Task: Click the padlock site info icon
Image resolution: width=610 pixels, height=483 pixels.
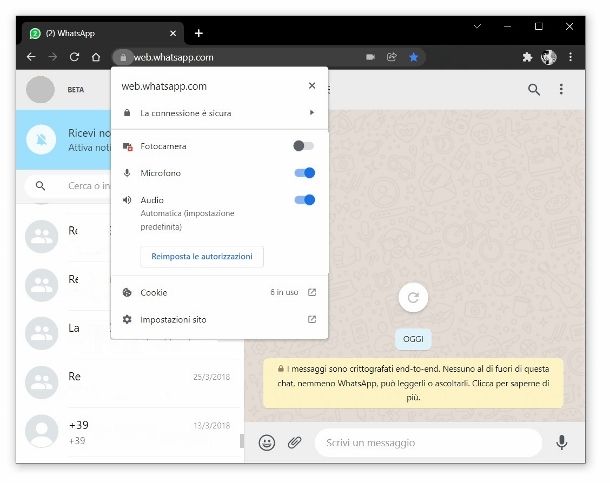Action: (x=123, y=58)
